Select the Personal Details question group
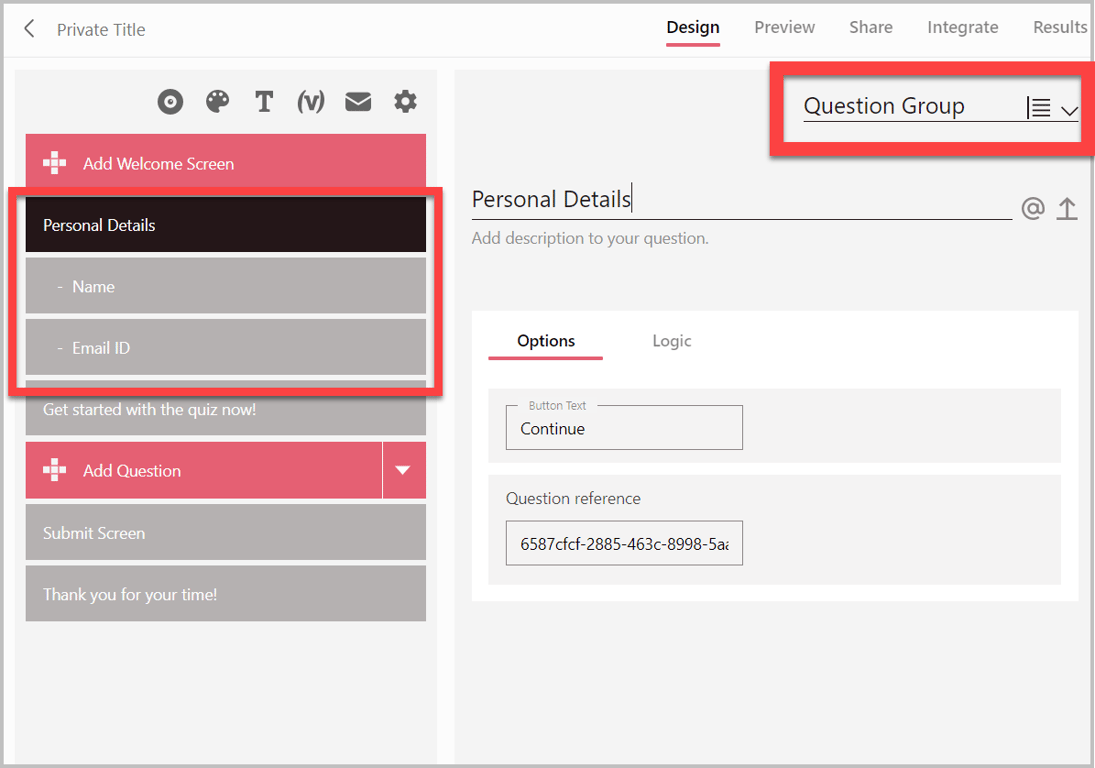 [226, 225]
